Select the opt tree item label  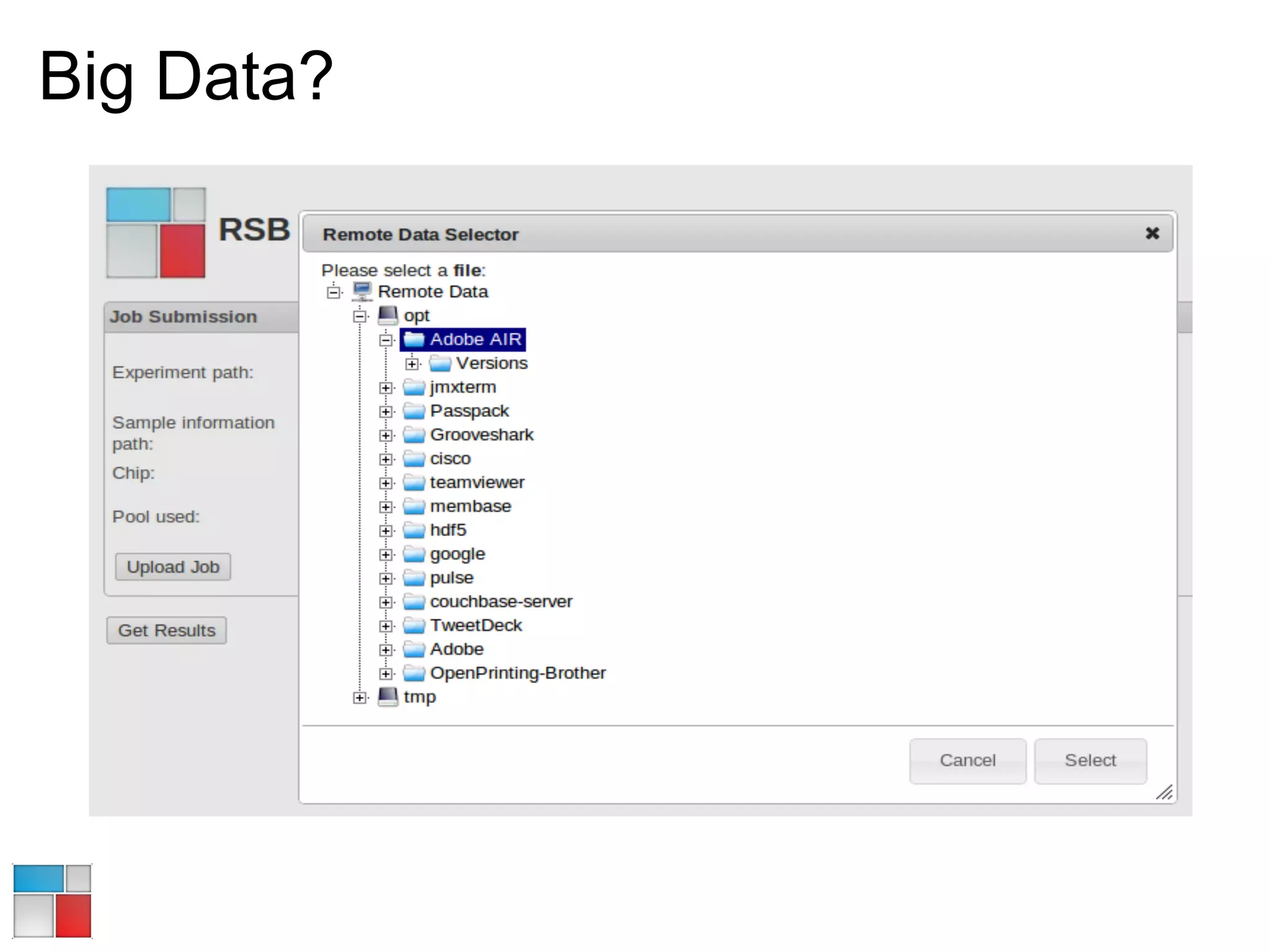[x=416, y=316]
